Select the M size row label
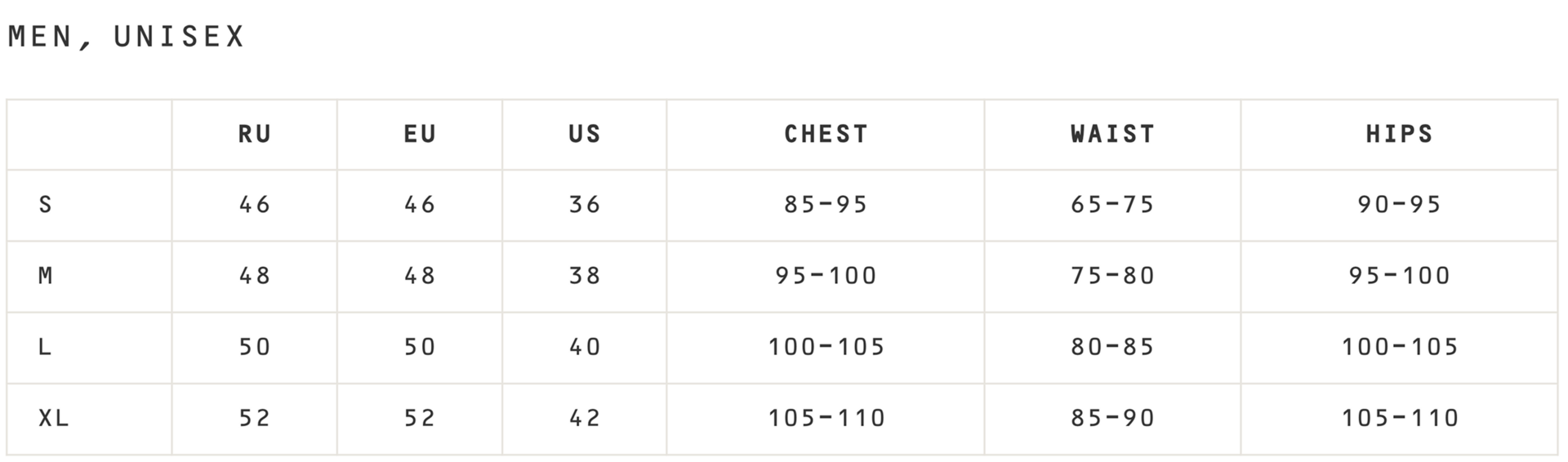The height and width of the screenshot is (462, 1568). point(46,276)
